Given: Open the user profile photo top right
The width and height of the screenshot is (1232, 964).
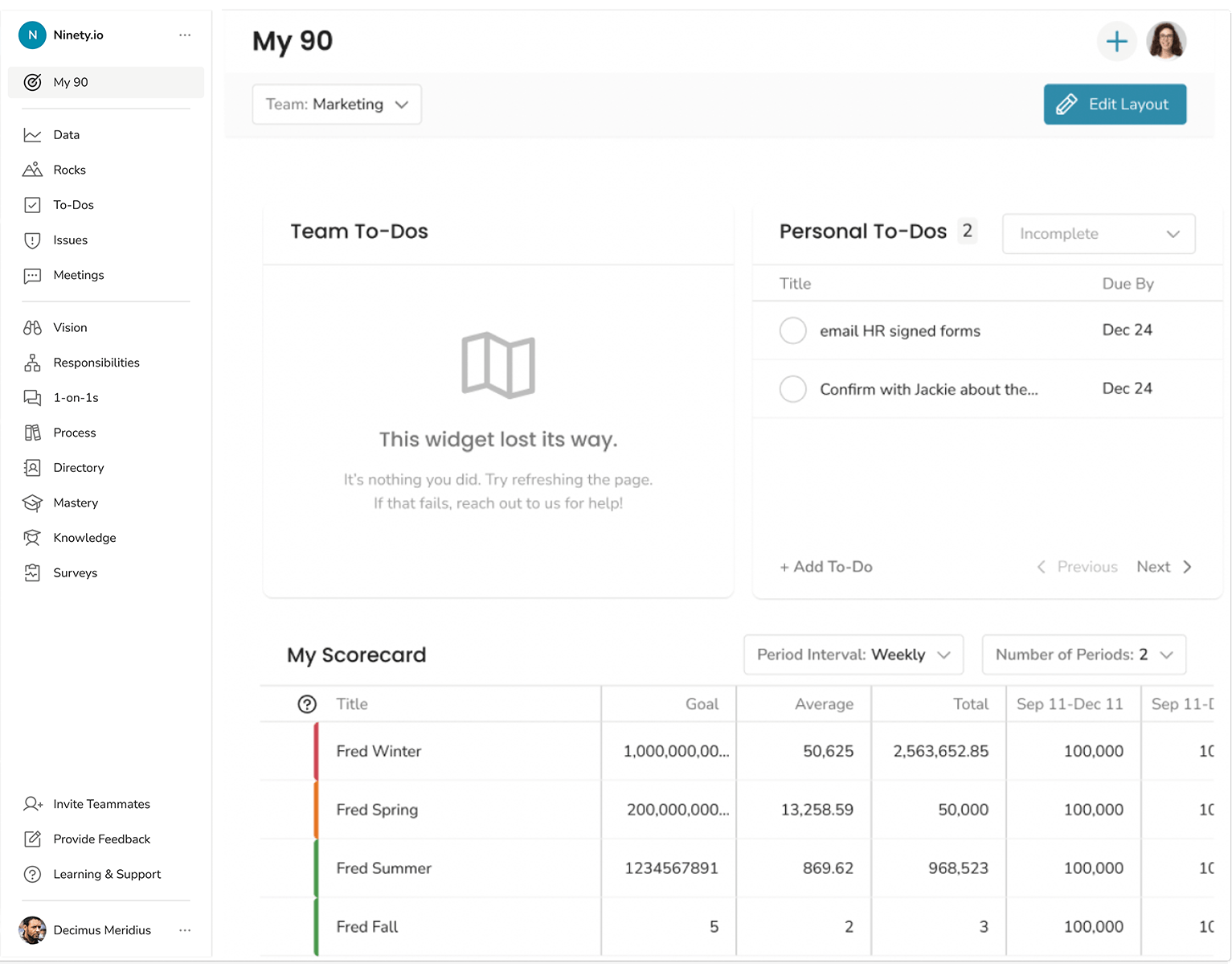Looking at the screenshot, I should [1166, 41].
